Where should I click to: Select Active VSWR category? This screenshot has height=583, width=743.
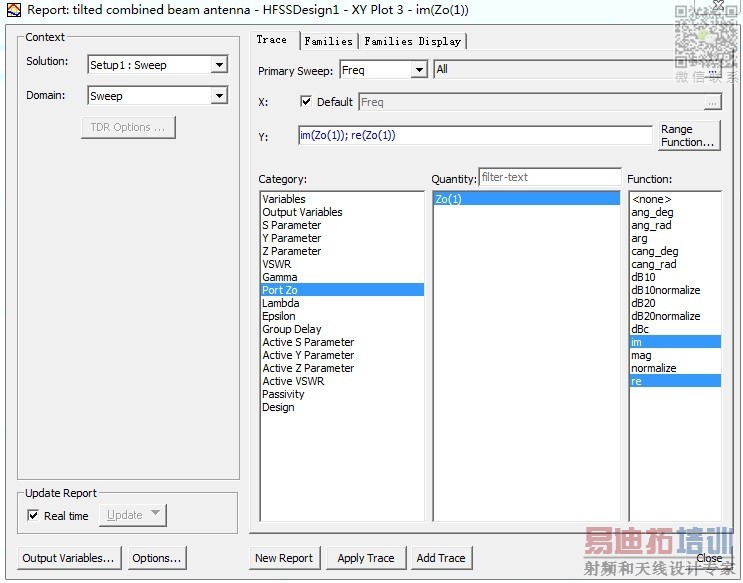[342, 381]
